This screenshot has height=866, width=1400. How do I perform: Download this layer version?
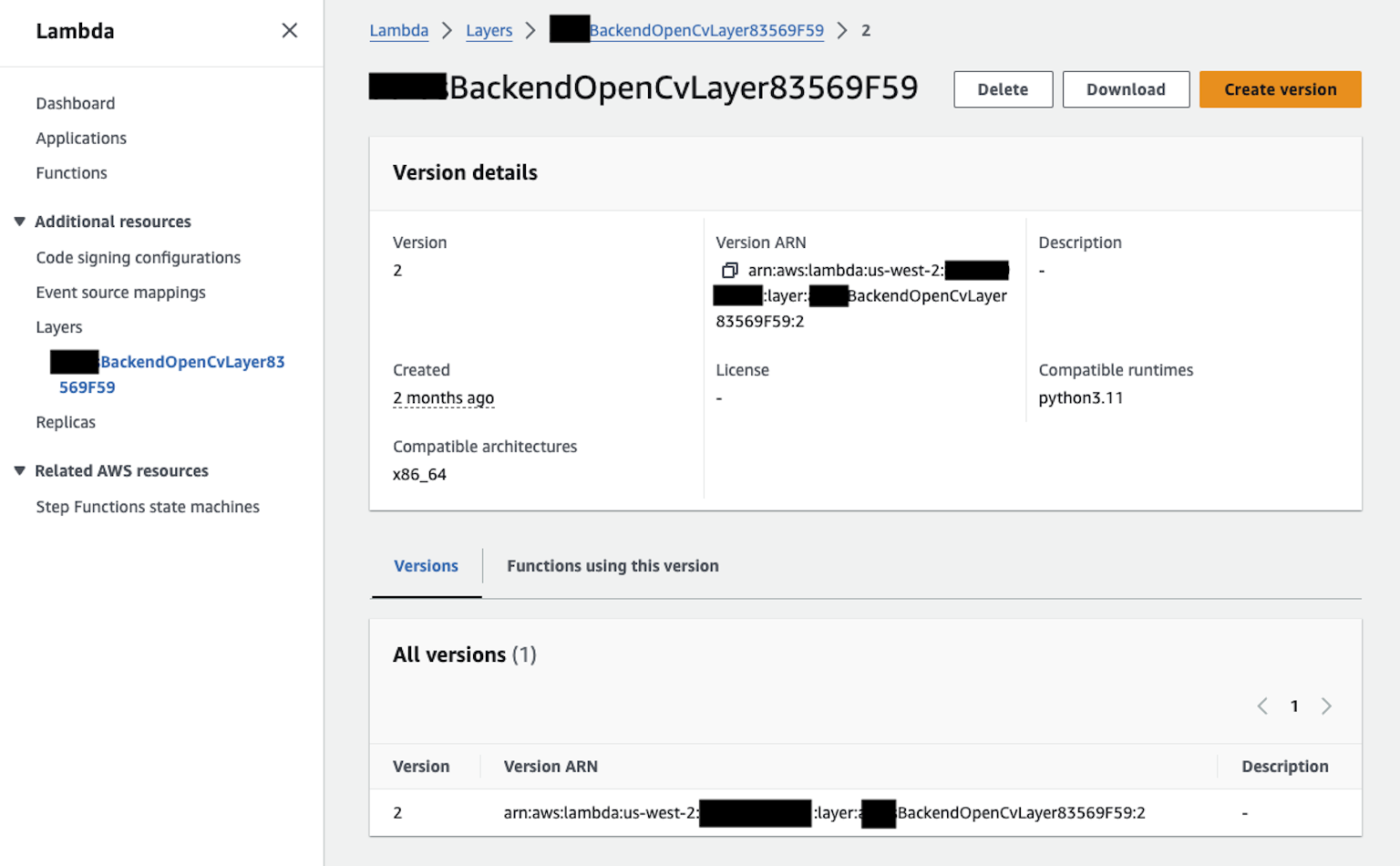coord(1126,89)
